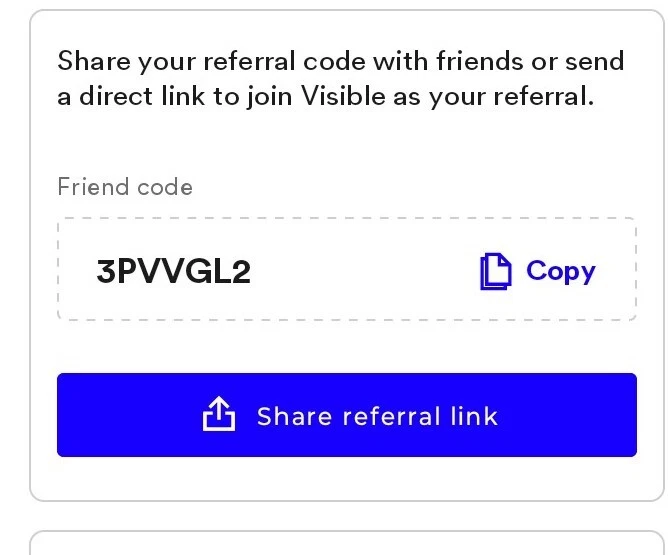Click inside the dashed friend code box

coord(347,269)
